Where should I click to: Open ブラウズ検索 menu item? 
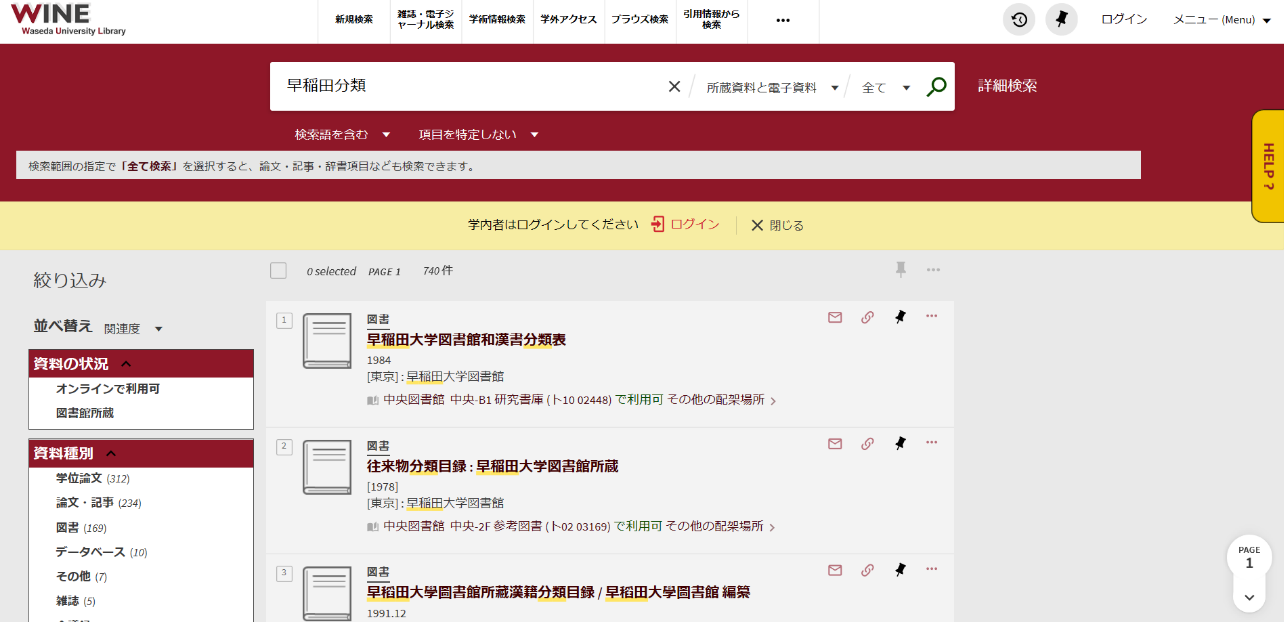[x=640, y=20]
